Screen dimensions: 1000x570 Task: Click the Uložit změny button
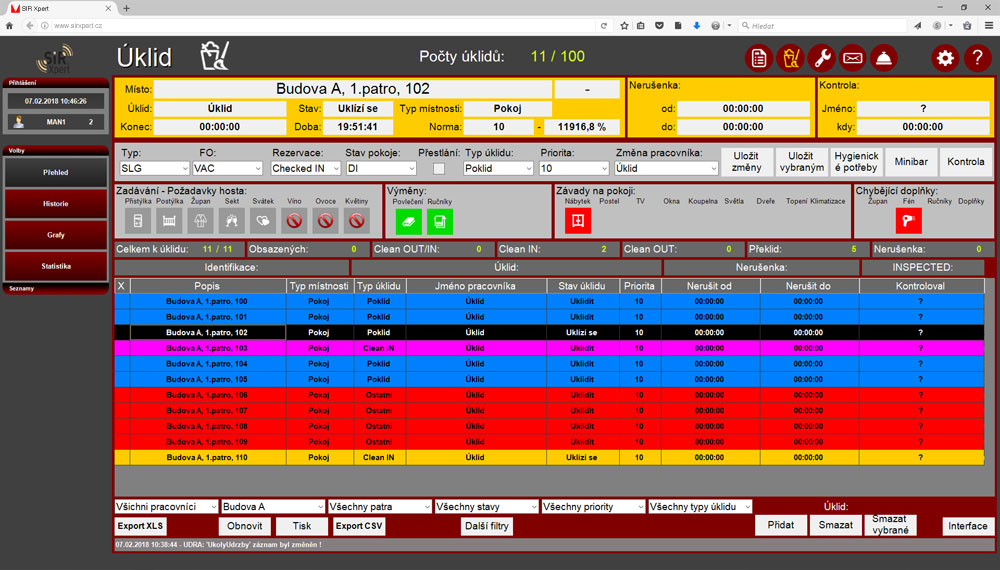click(x=747, y=161)
